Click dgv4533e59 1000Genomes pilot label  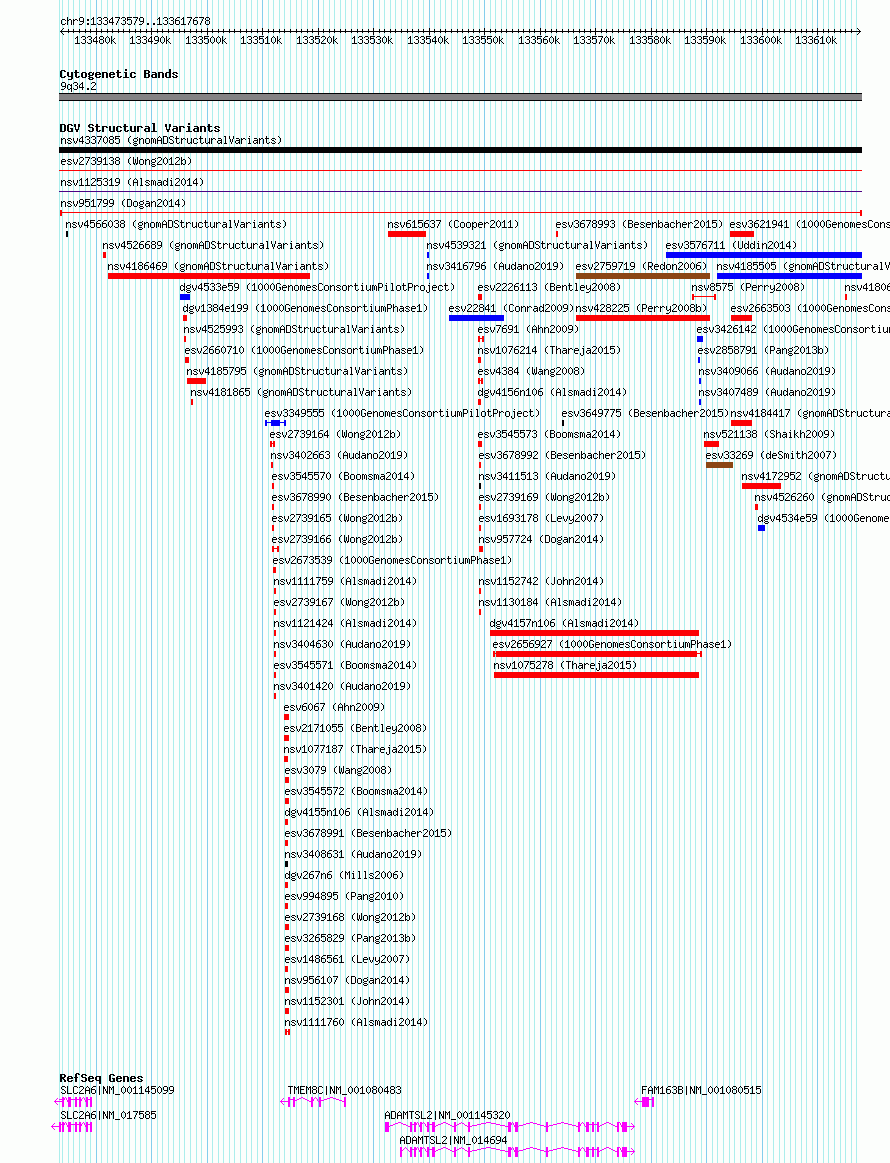click(317, 287)
